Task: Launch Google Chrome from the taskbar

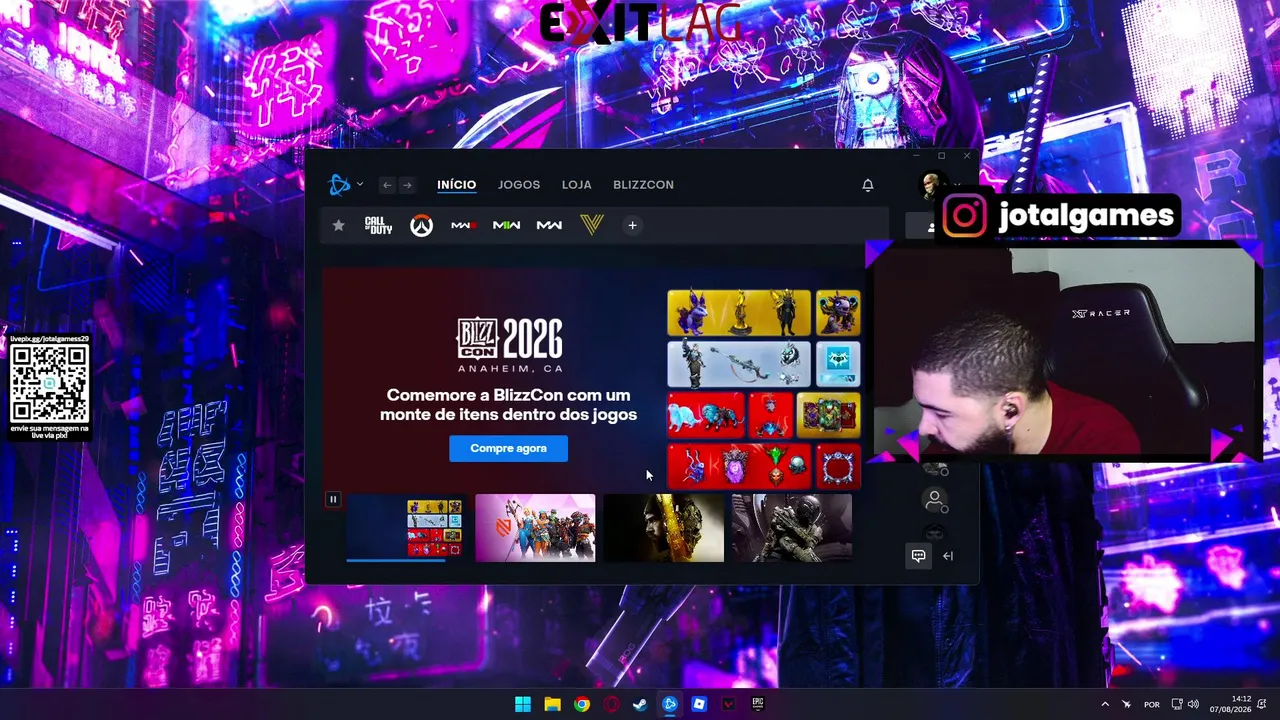Action: click(x=582, y=704)
